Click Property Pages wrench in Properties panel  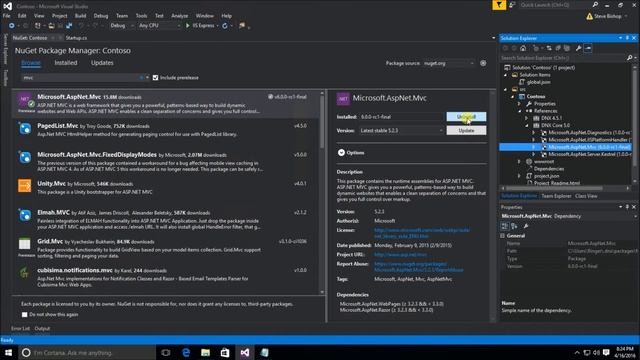pos(526,226)
